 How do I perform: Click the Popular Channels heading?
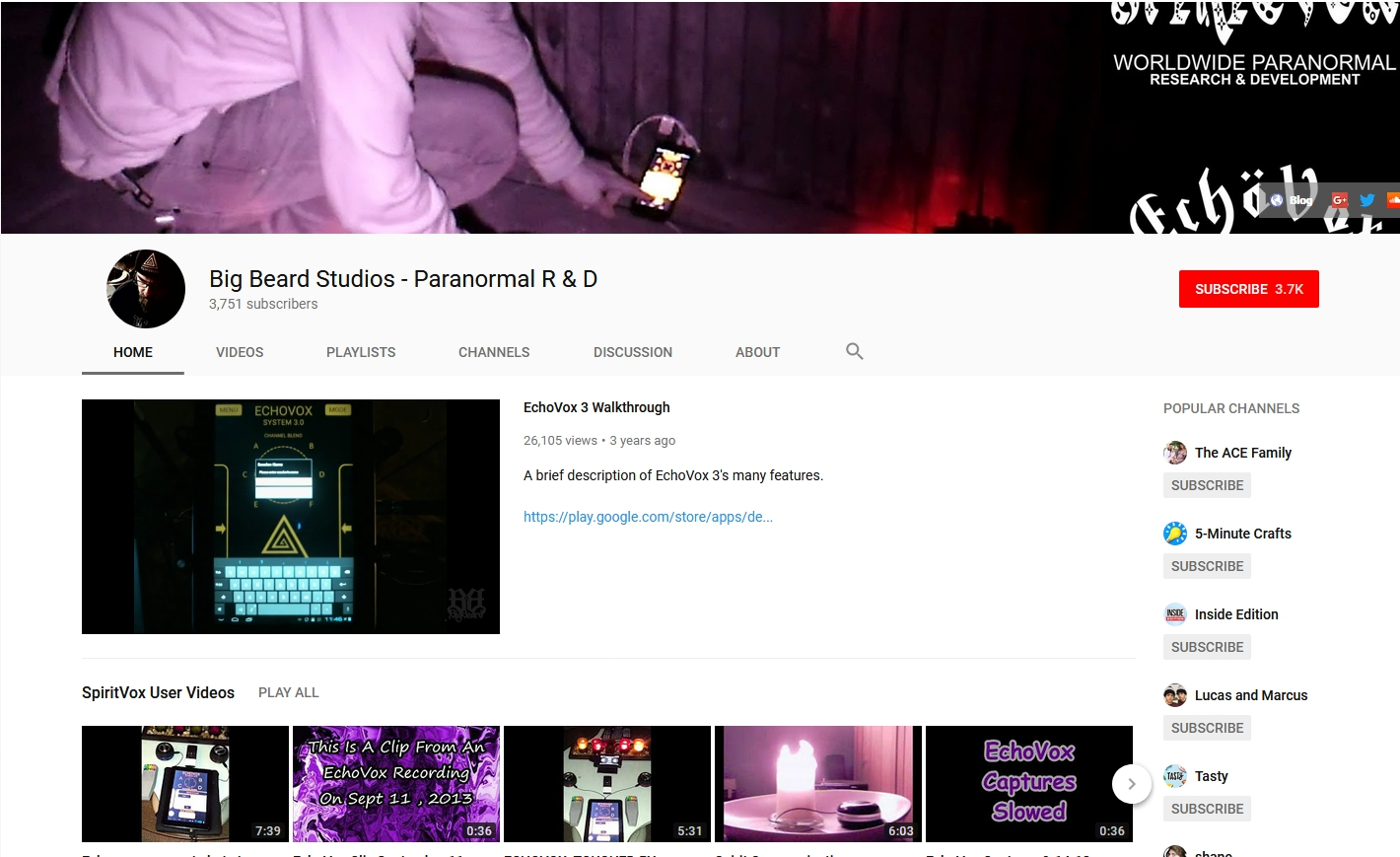click(1231, 408)
